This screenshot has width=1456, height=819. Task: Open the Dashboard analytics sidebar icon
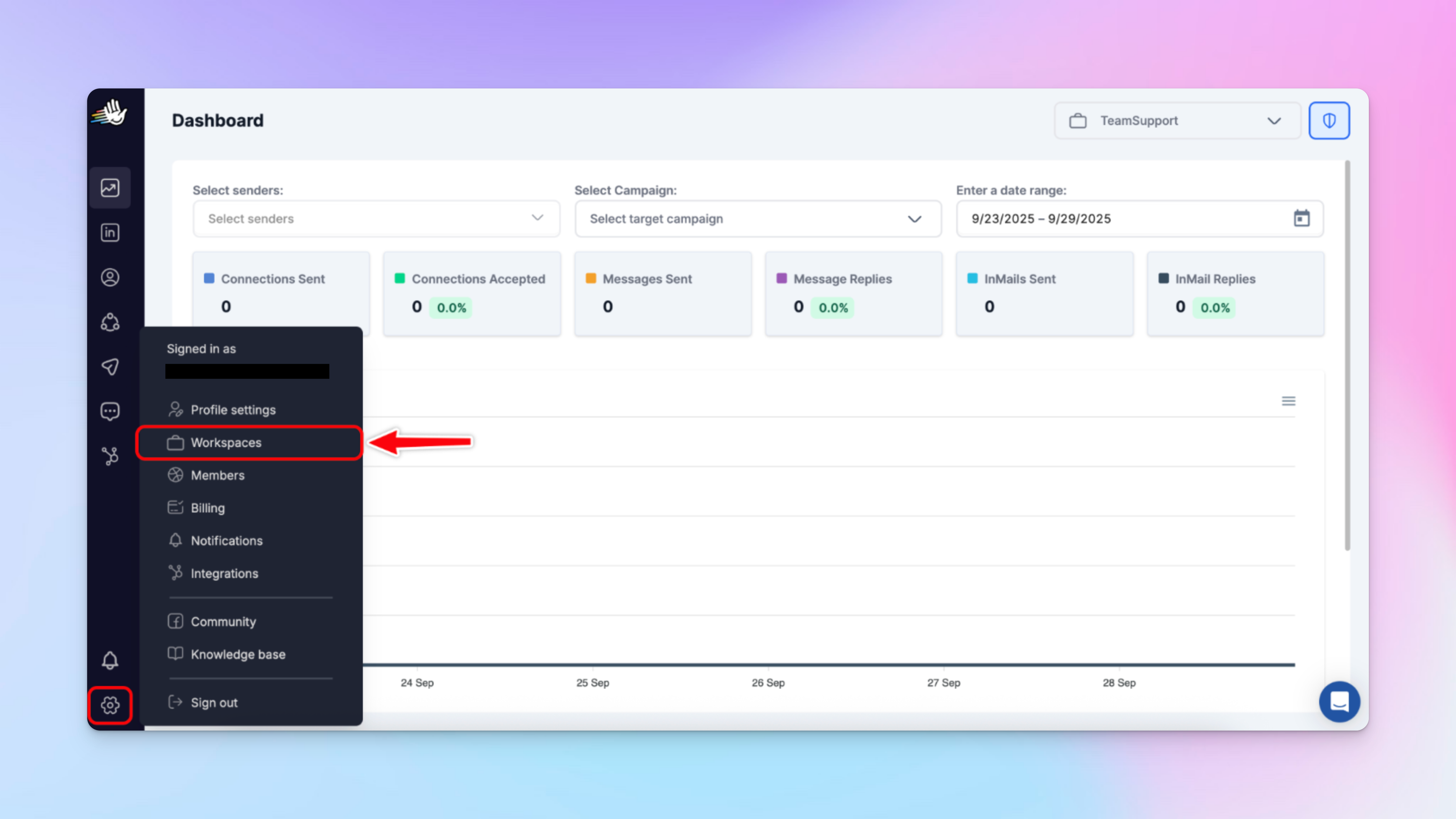click(x=110, y=188)
